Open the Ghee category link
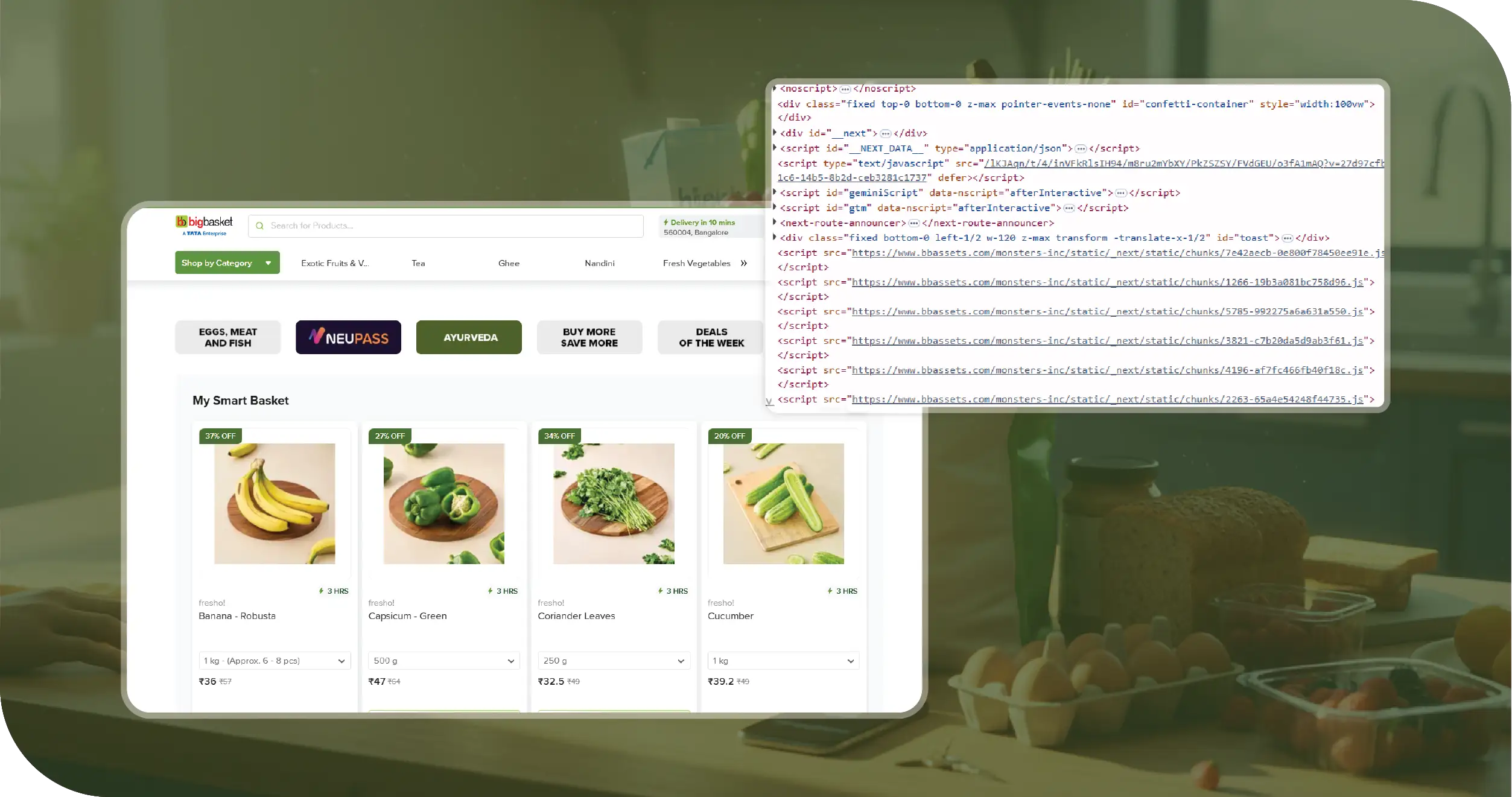 pyautogui.click(x=509, y=263)
